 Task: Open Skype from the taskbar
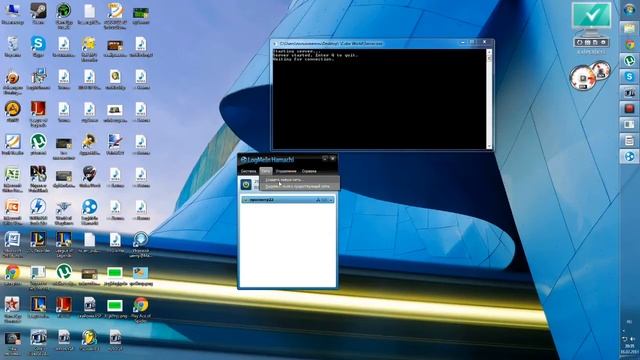pos(630,76)
